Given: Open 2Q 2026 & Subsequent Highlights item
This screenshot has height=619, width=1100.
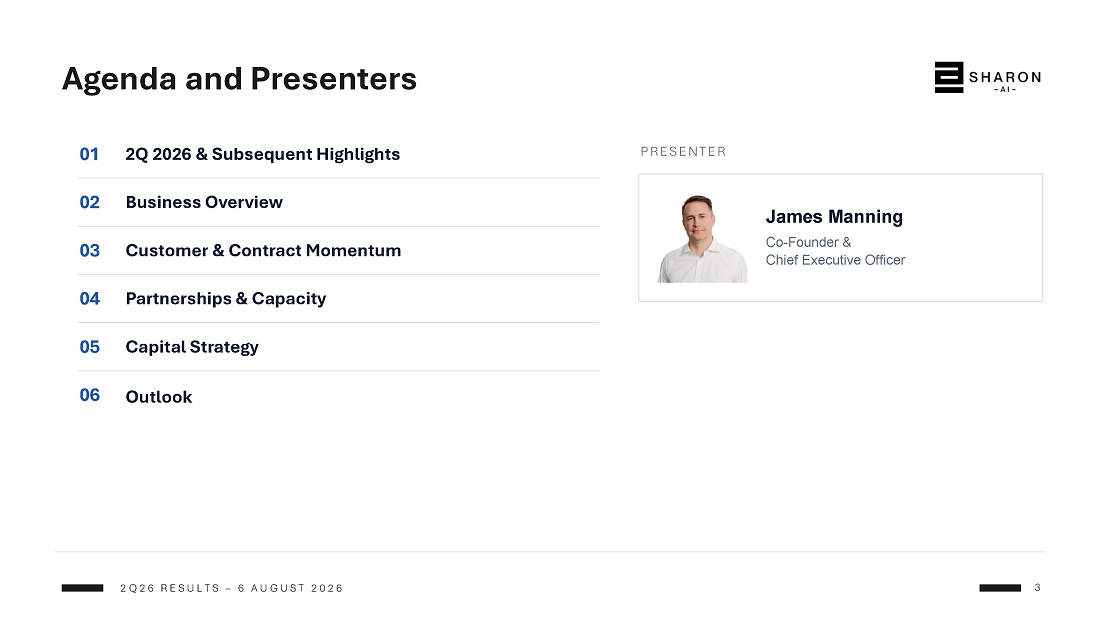Looking at the screenshot, I should 262,154.
